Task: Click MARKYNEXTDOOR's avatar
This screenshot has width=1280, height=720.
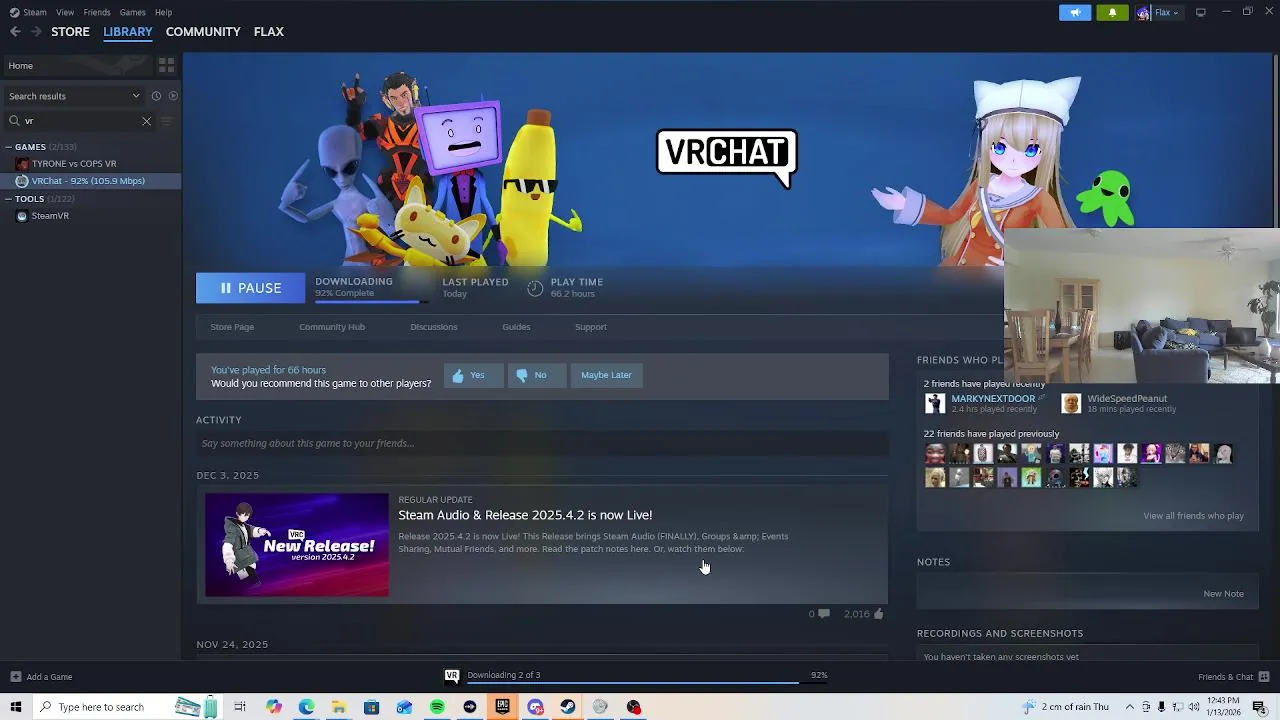Action: tap(935, 403)
